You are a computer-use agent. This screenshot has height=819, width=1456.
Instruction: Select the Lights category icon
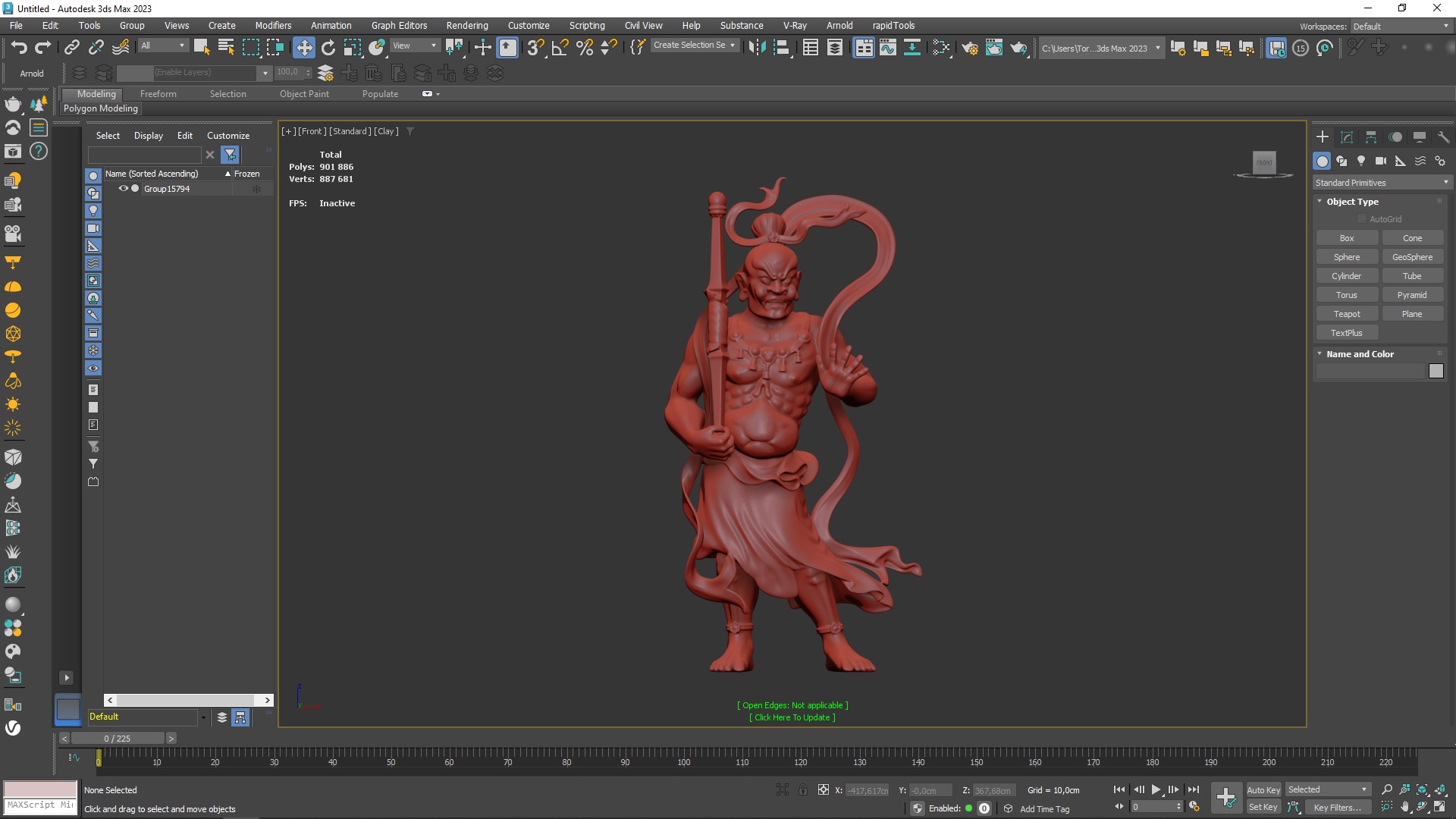(1361, 161)
